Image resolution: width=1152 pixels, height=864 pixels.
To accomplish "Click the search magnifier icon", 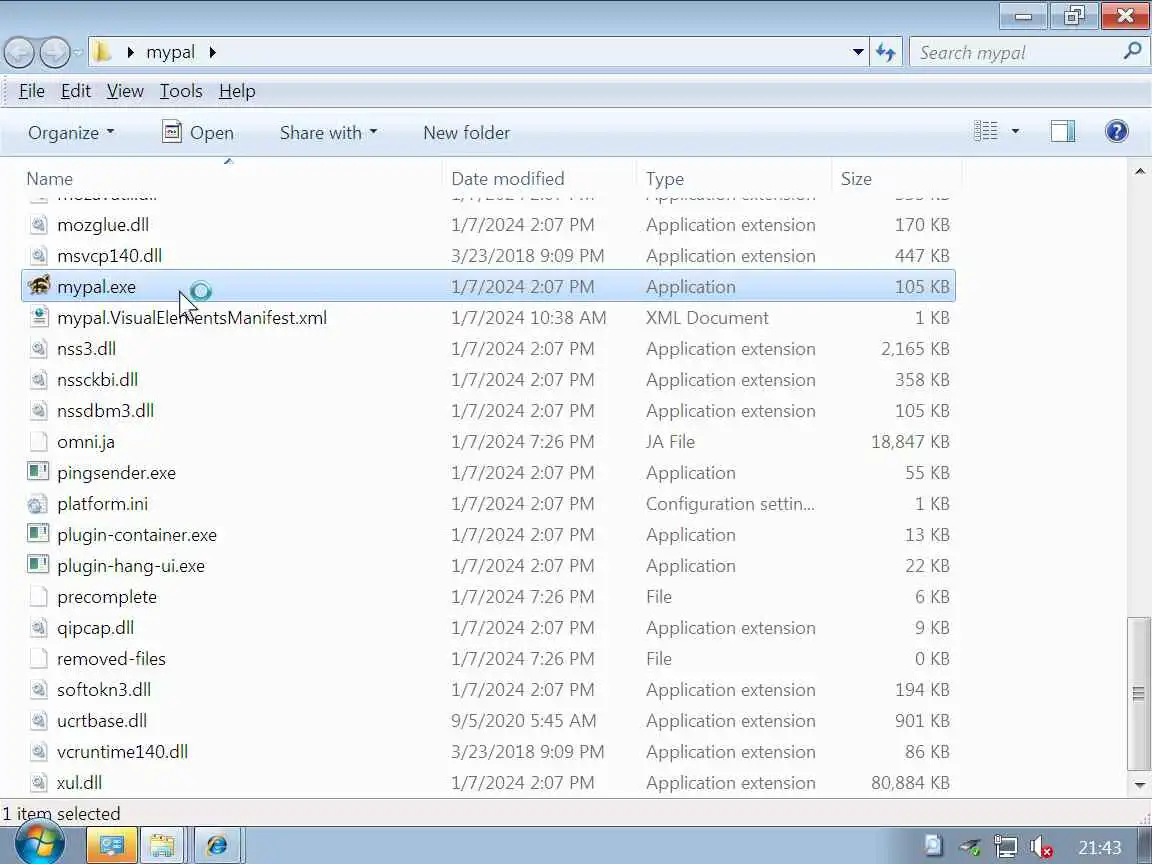I will tap(1132, 51).
